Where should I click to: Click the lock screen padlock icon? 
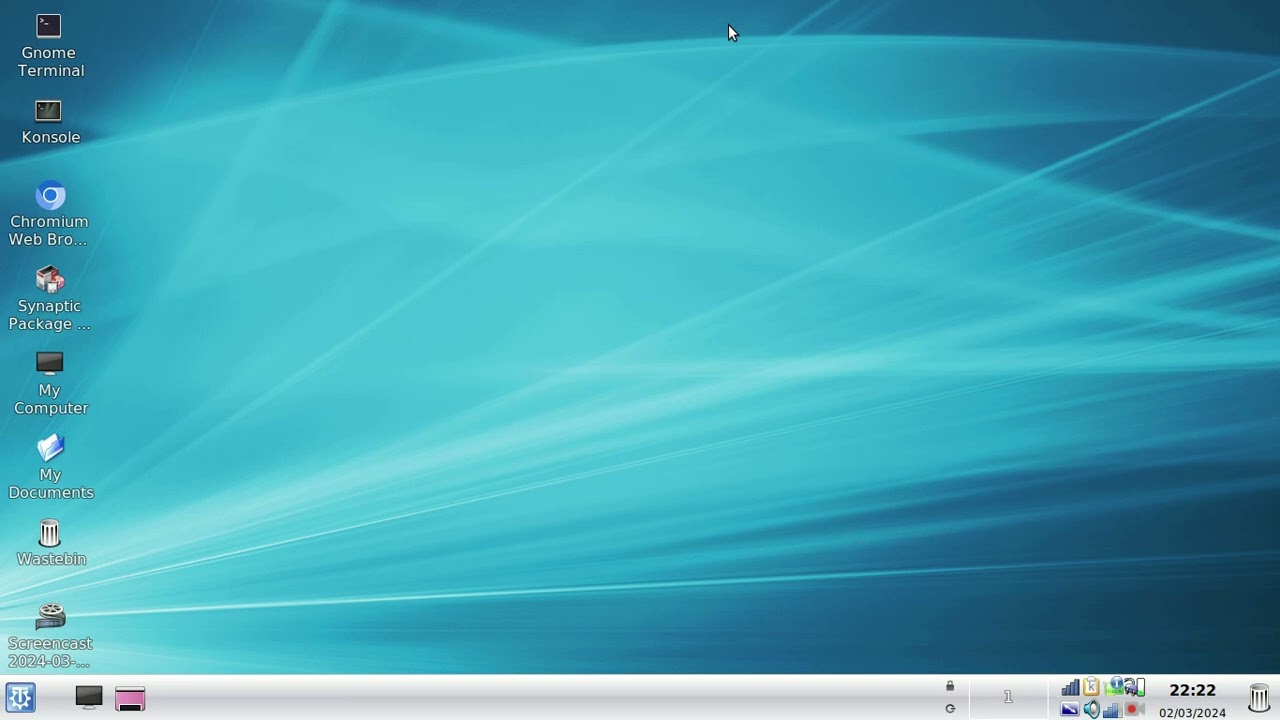950,686
